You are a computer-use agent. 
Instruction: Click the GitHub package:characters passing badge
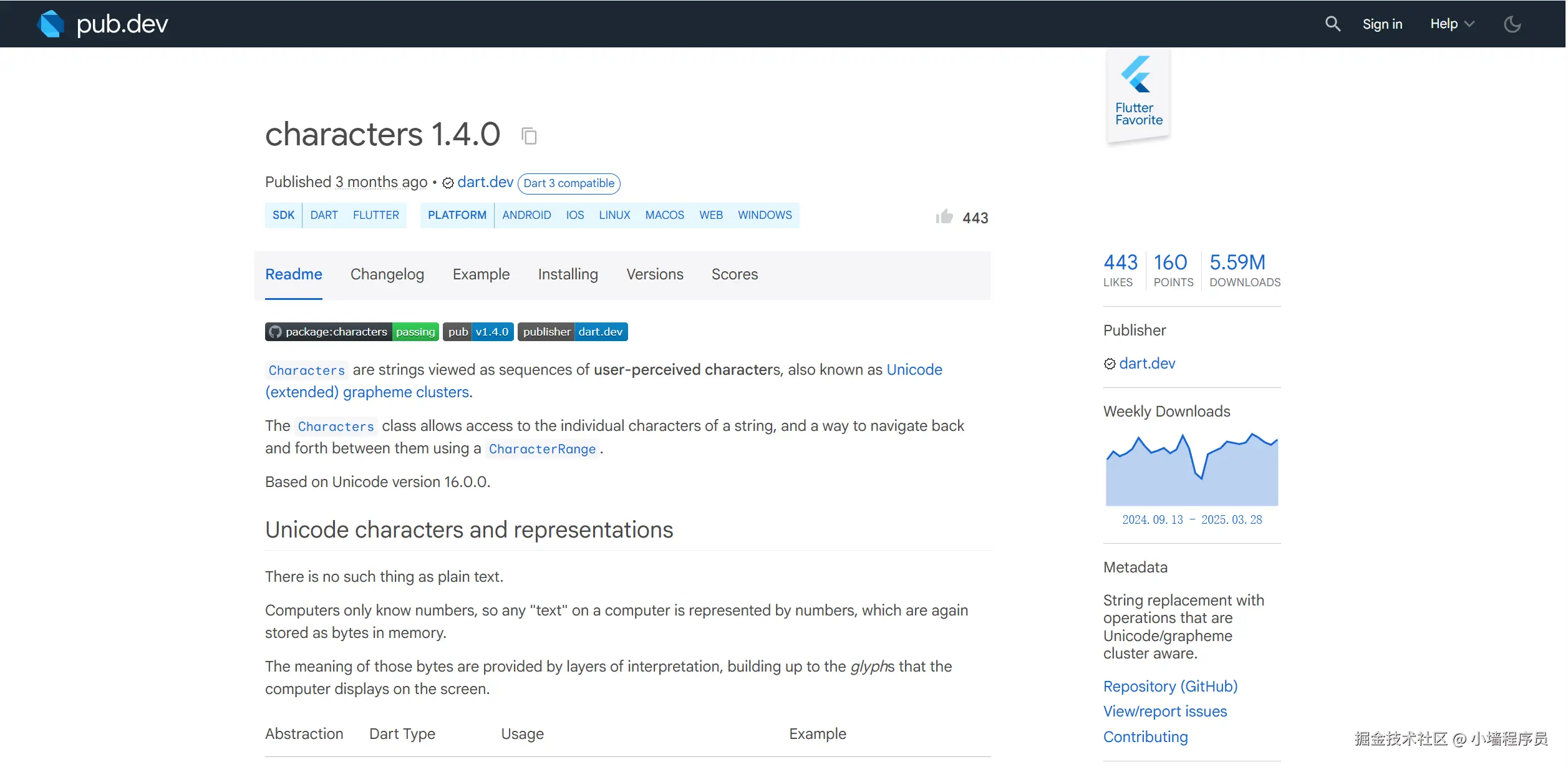[352, 332]
